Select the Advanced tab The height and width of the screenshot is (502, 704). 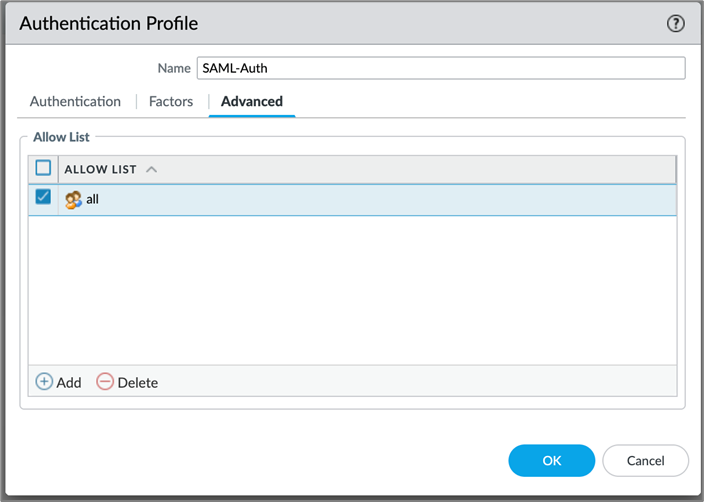tap(251, 101)
